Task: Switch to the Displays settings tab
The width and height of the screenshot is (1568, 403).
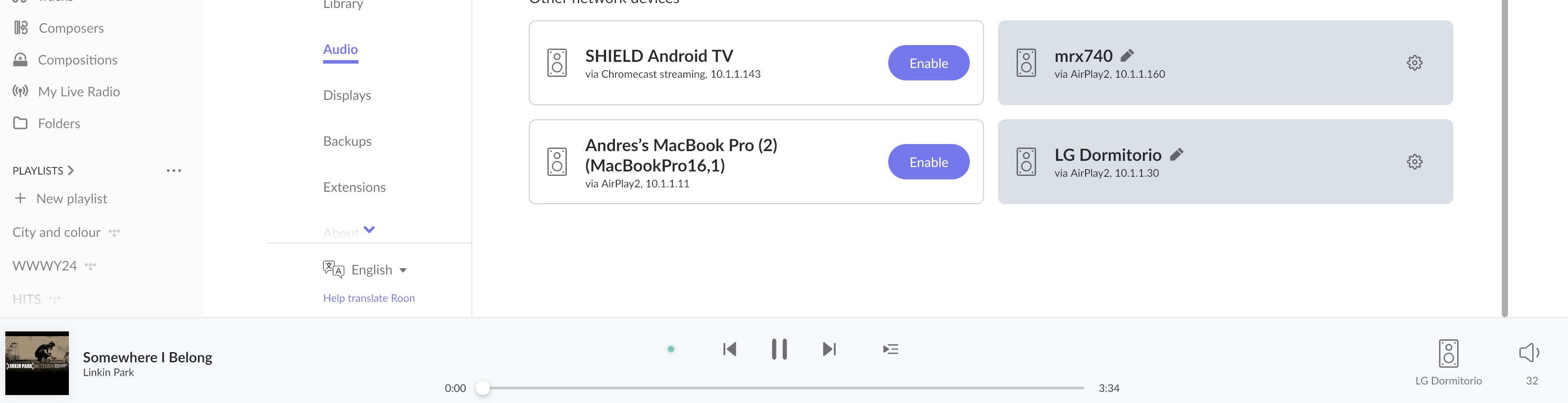Action: pyautogui.click(x=347, y=95)
